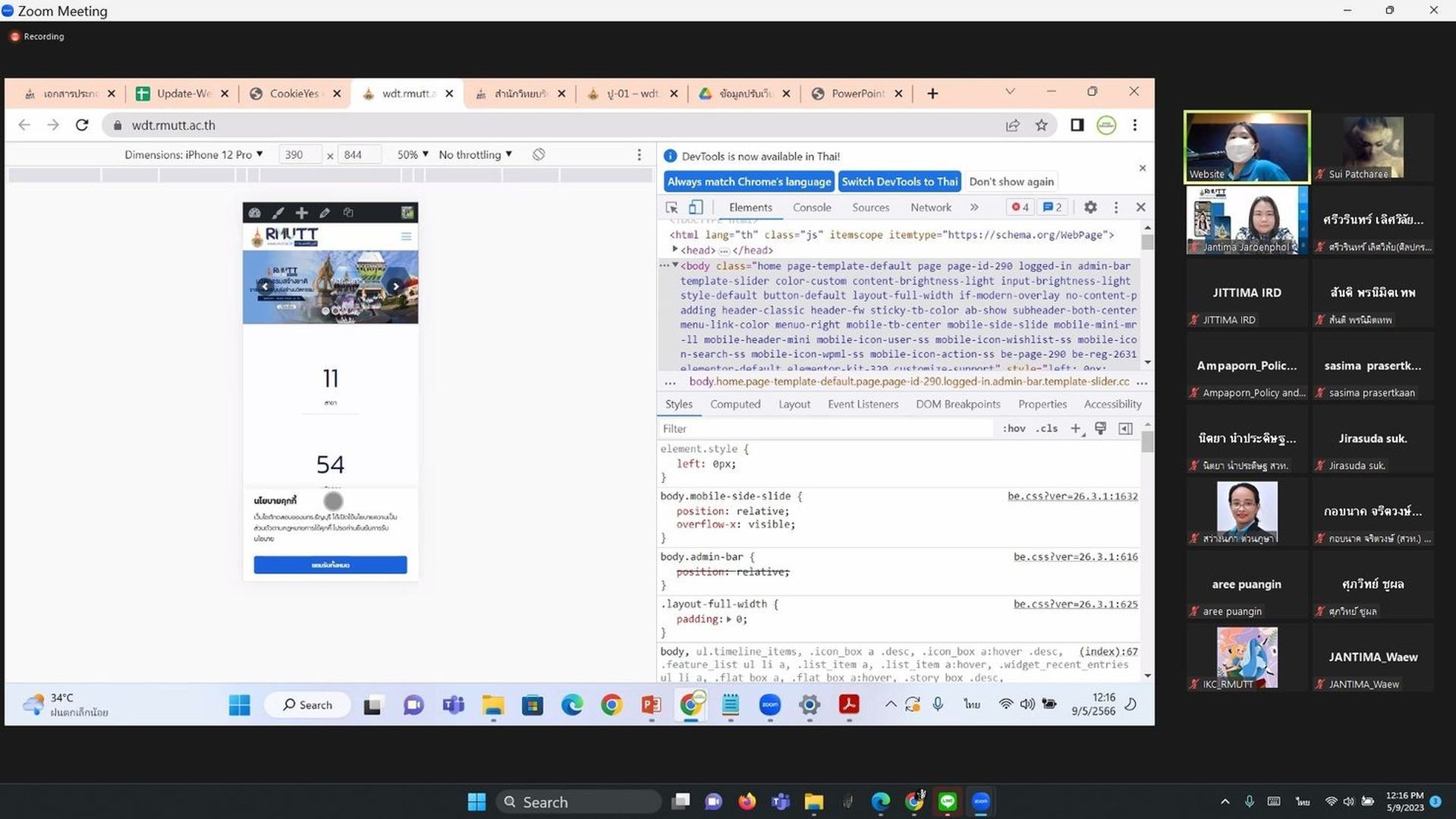The width and height of the screenshot is (1456, 819).
Task: Expand the head element in the DOM tree
Action: point(675,250)
